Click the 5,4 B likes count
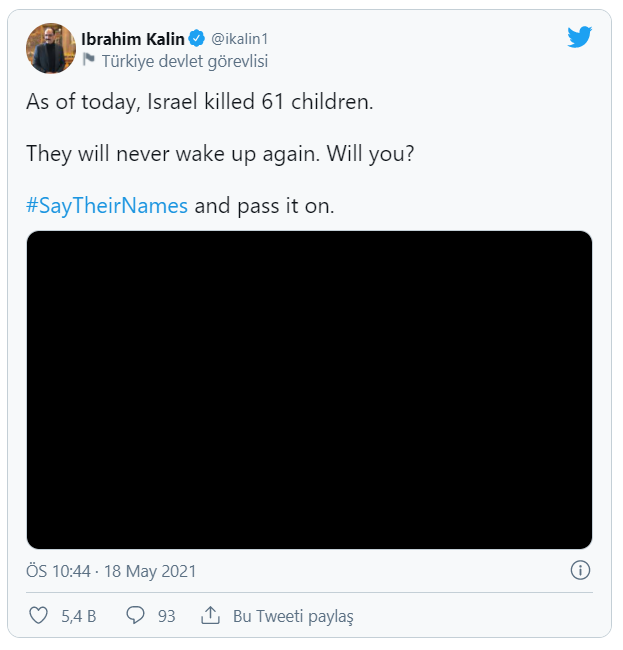 [x=79, y=616]
